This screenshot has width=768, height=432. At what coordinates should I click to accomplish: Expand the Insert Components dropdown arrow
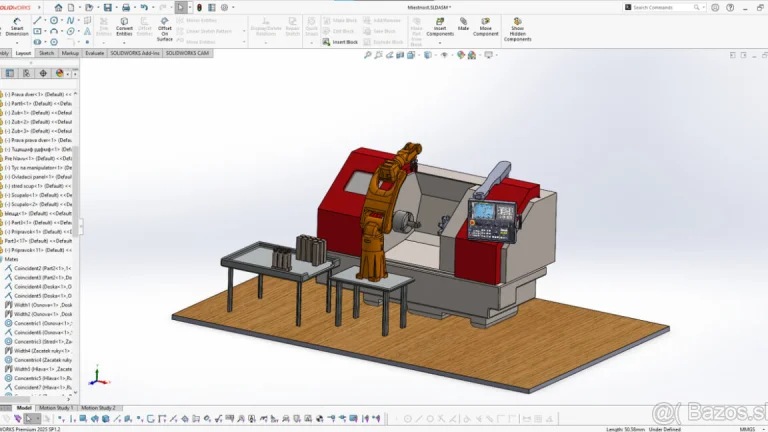(x=440, y=43)
